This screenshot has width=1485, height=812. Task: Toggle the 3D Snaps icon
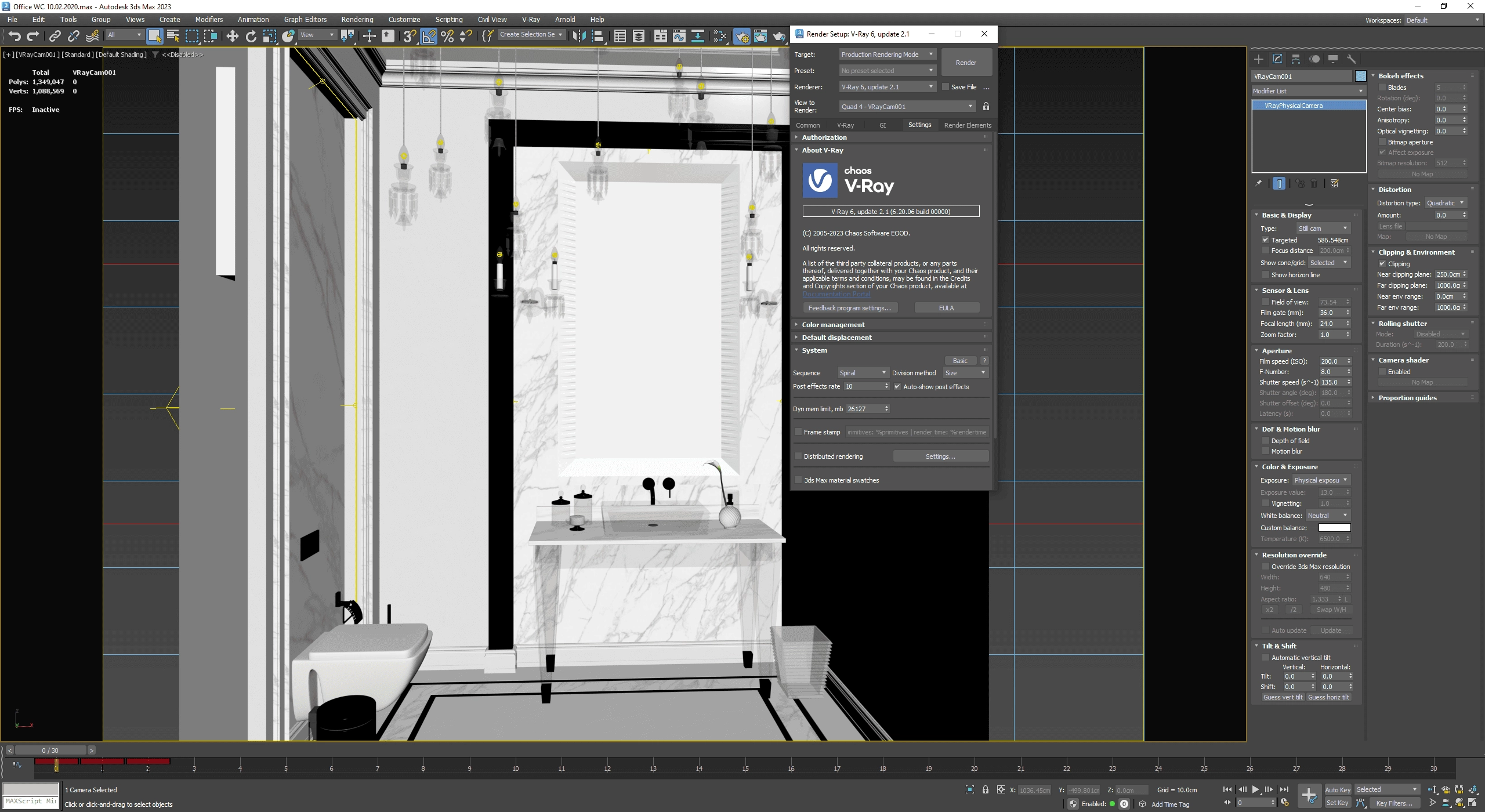410,37
